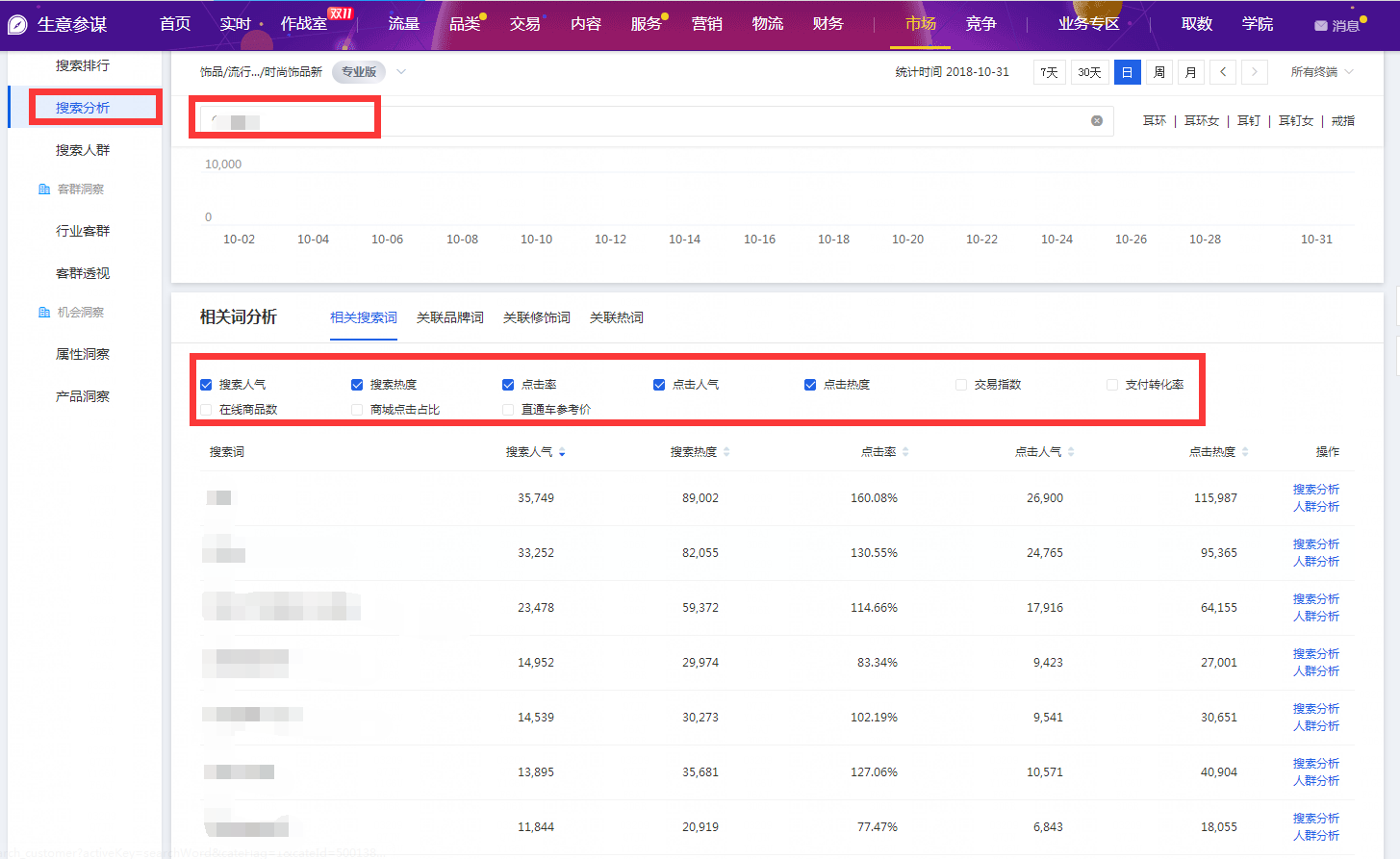Select the 周 time range button
This screenshot has height=859, width=1400.
(x=1159, y=72)
